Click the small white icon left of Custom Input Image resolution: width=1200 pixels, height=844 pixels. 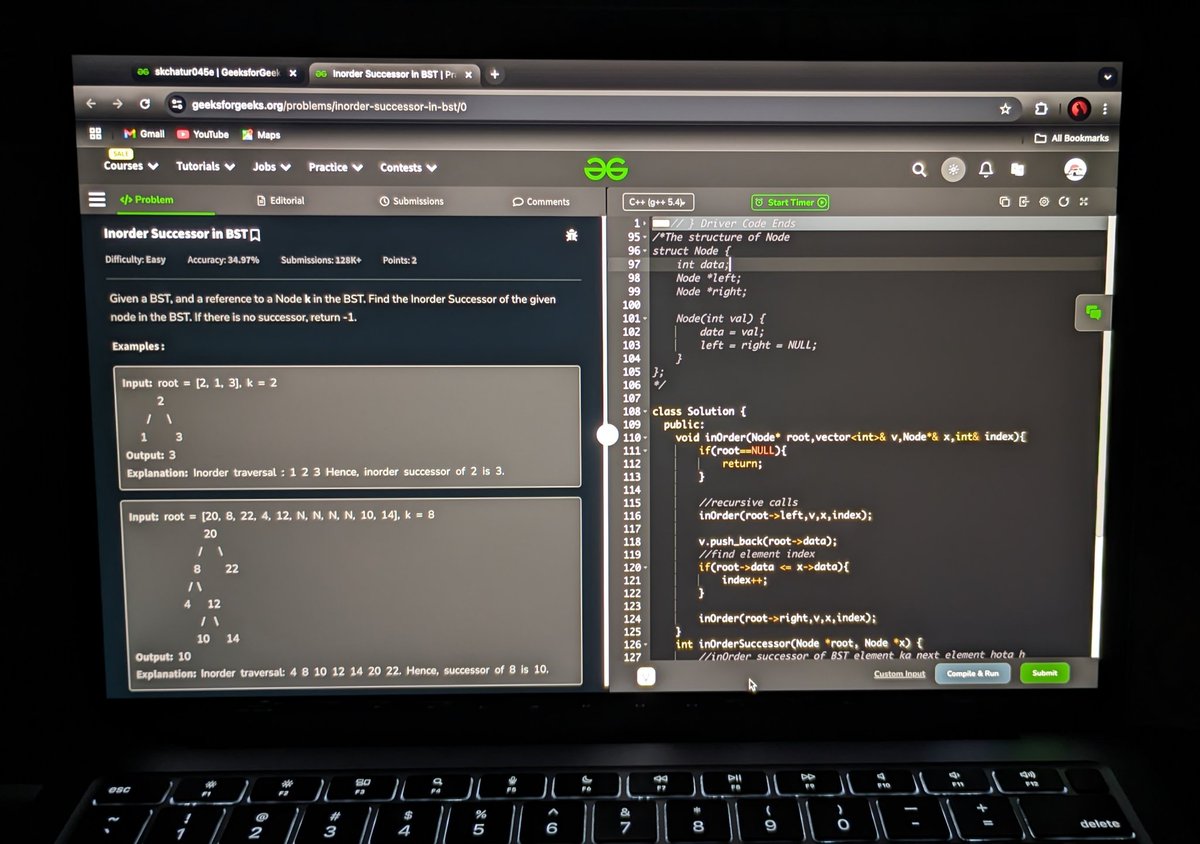point(646,677)
